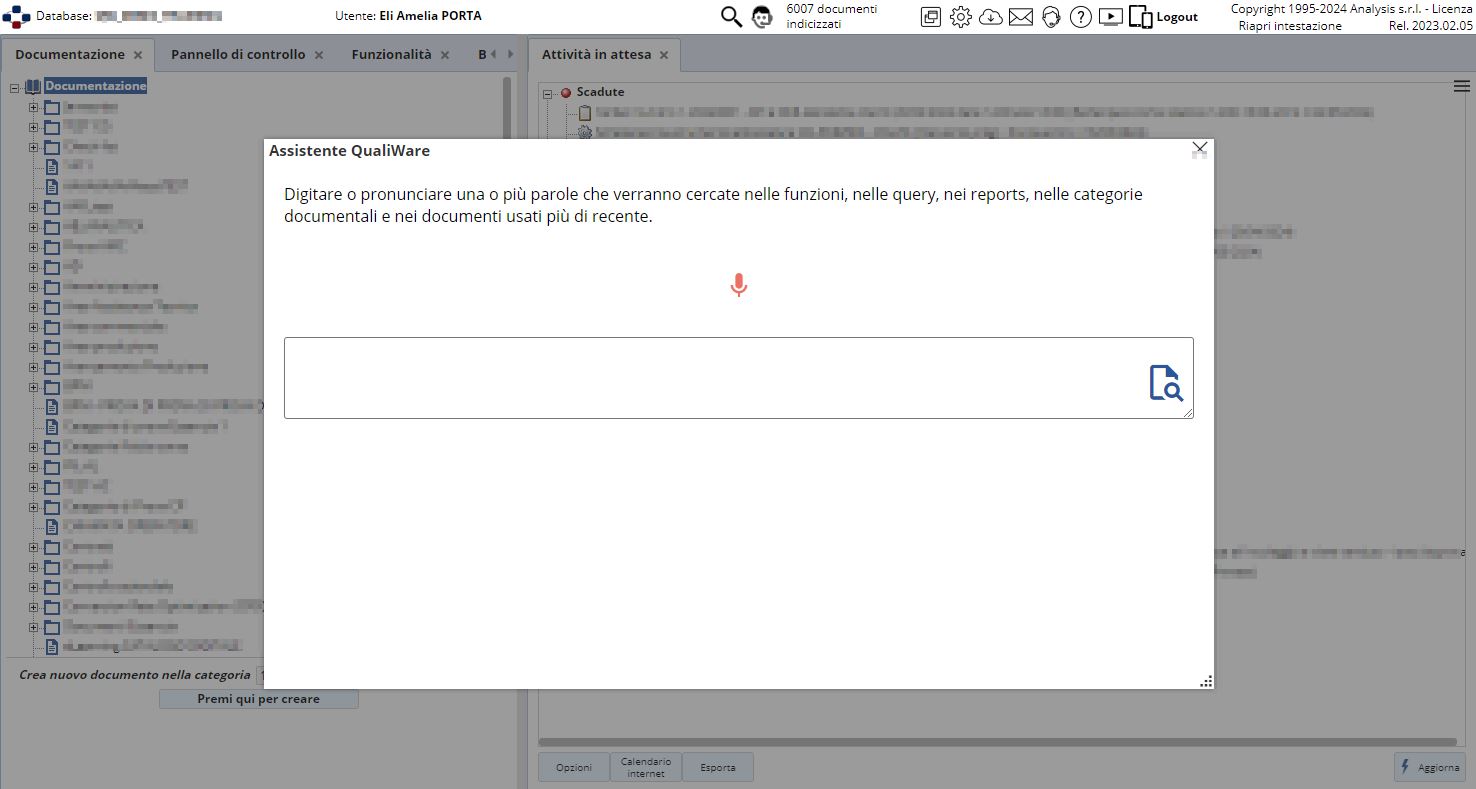Click the application logo next to Database
1476x789 pixels.
17,17
